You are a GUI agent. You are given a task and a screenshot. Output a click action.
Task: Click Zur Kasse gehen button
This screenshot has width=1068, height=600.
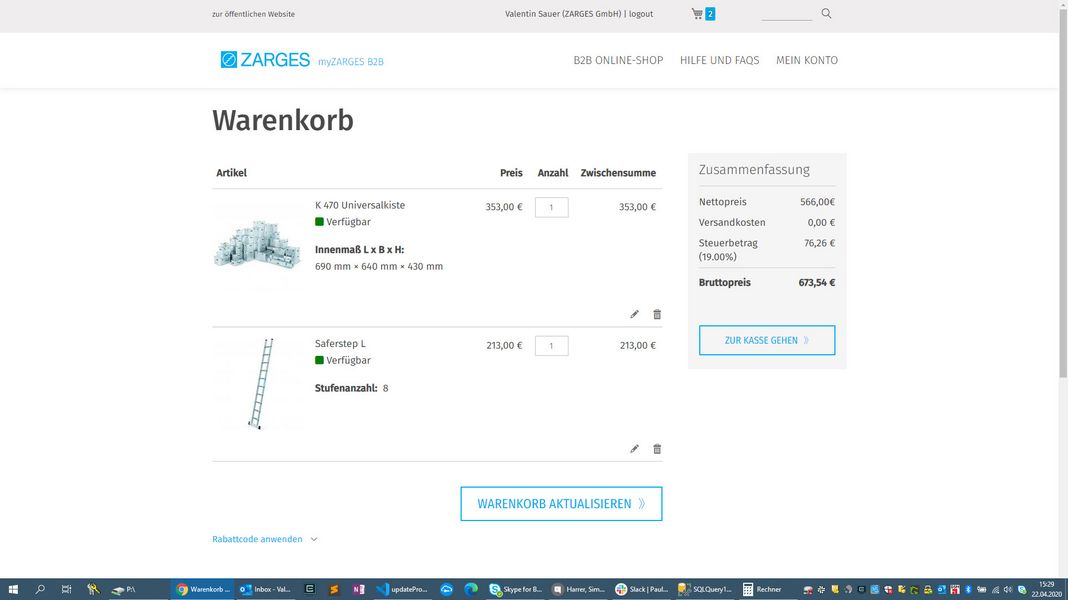click(766, 340)
